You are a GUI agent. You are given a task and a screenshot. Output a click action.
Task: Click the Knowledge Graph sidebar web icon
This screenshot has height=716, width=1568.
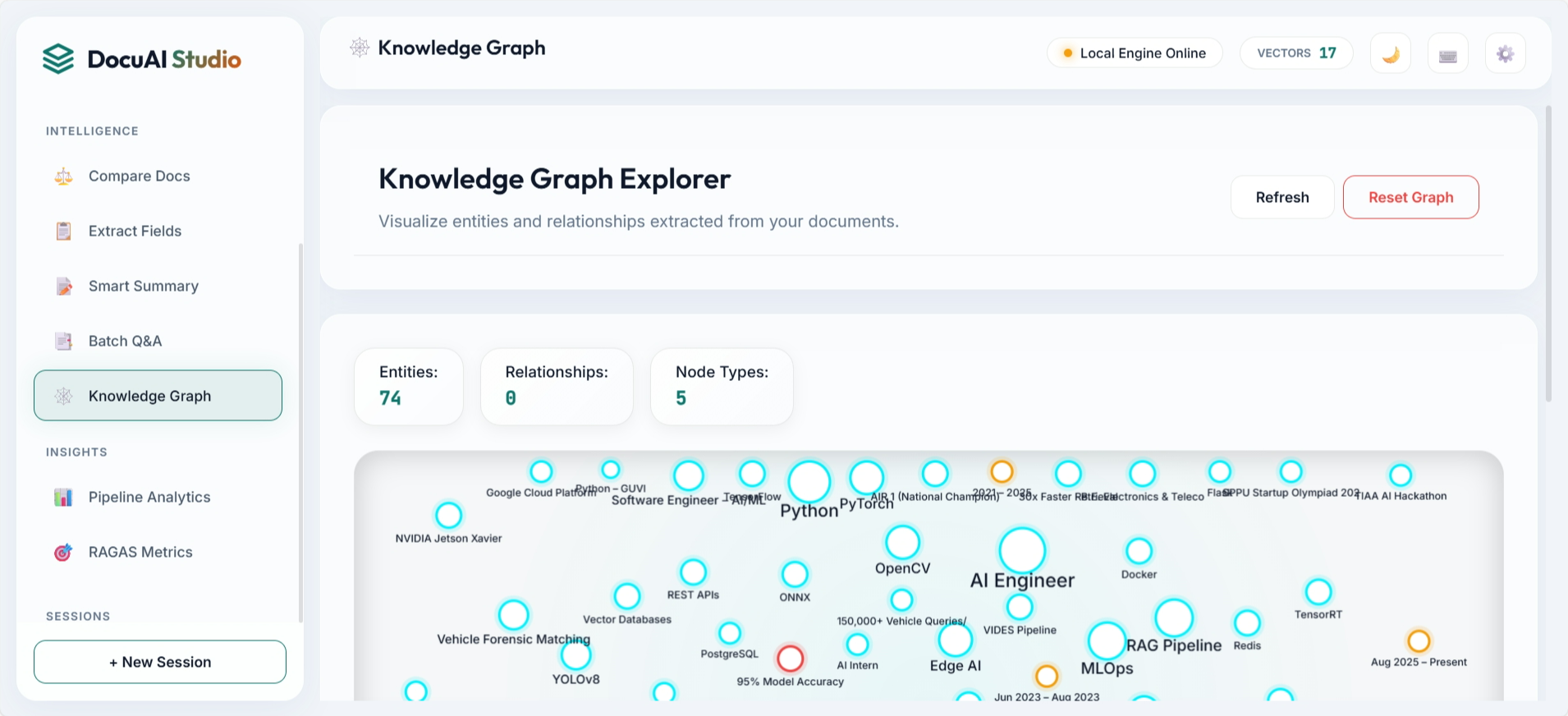[63, 396]
